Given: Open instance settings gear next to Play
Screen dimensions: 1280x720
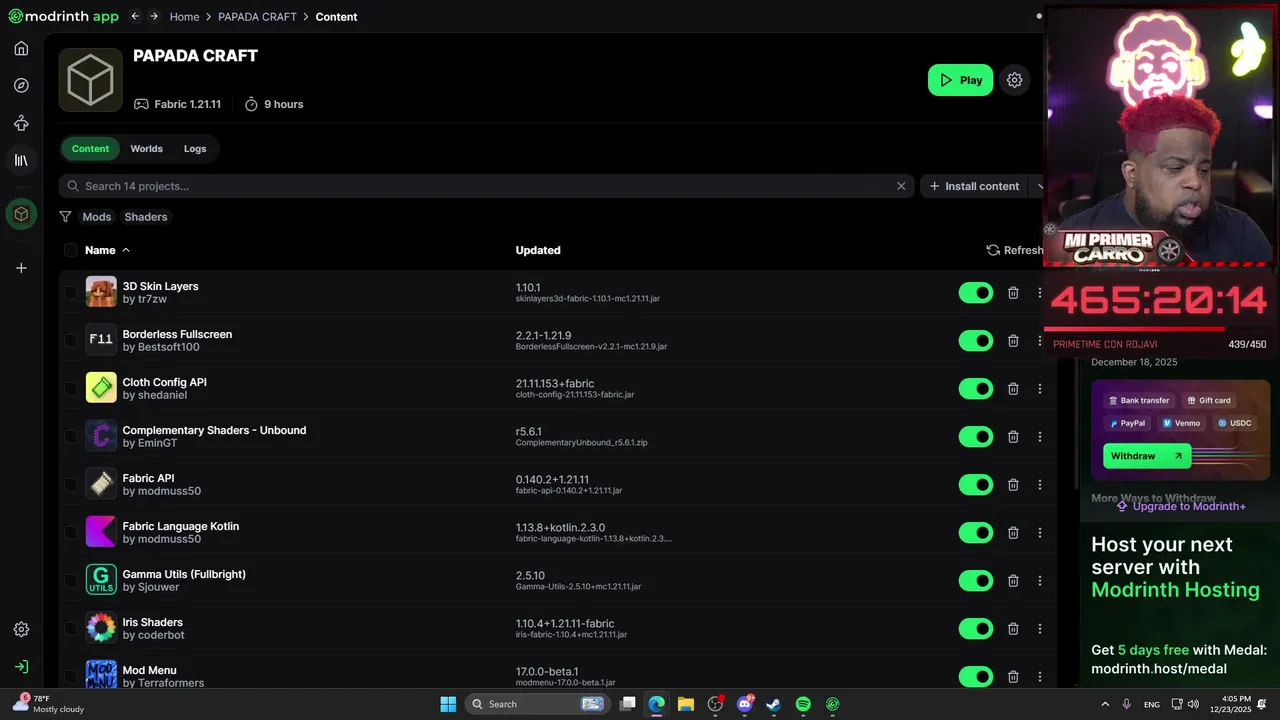Looking at the screenshot, I should point(1014,80).
